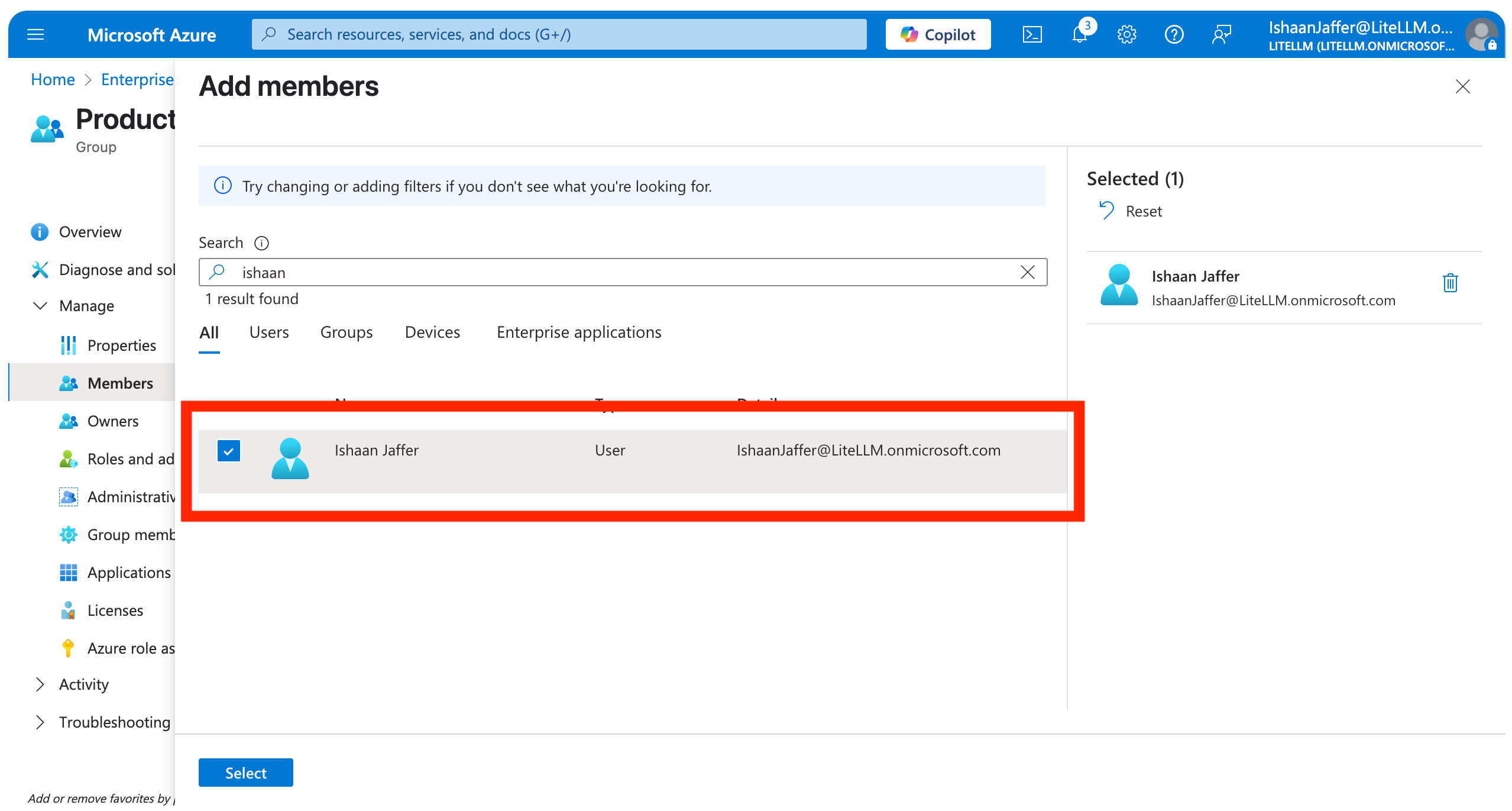Image resolution: width=1512 pixels, height=811 pixels.
Task: Open the notifications bell
Action: (x=1080, y=35)
